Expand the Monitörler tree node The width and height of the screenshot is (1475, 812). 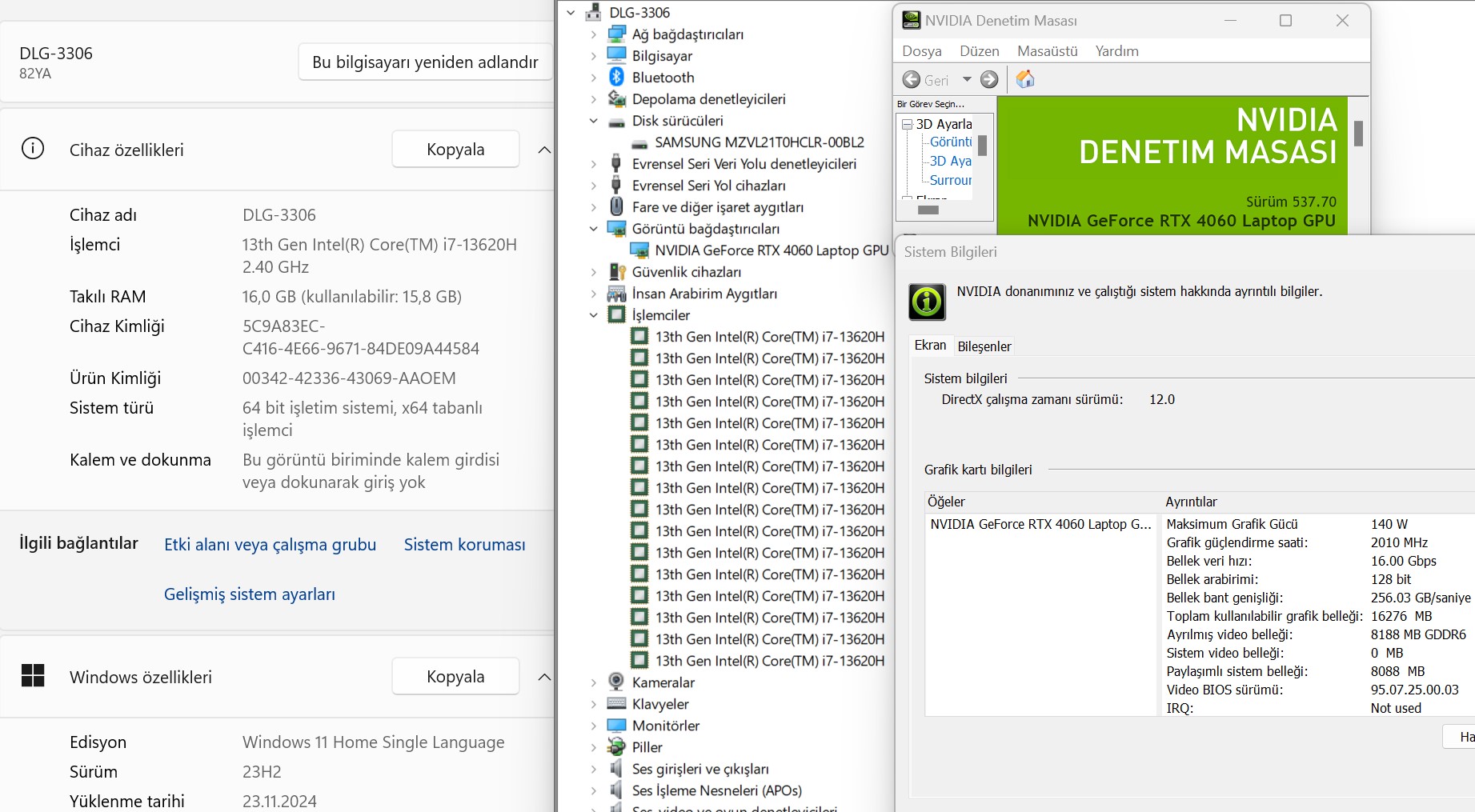pos(593,726)
